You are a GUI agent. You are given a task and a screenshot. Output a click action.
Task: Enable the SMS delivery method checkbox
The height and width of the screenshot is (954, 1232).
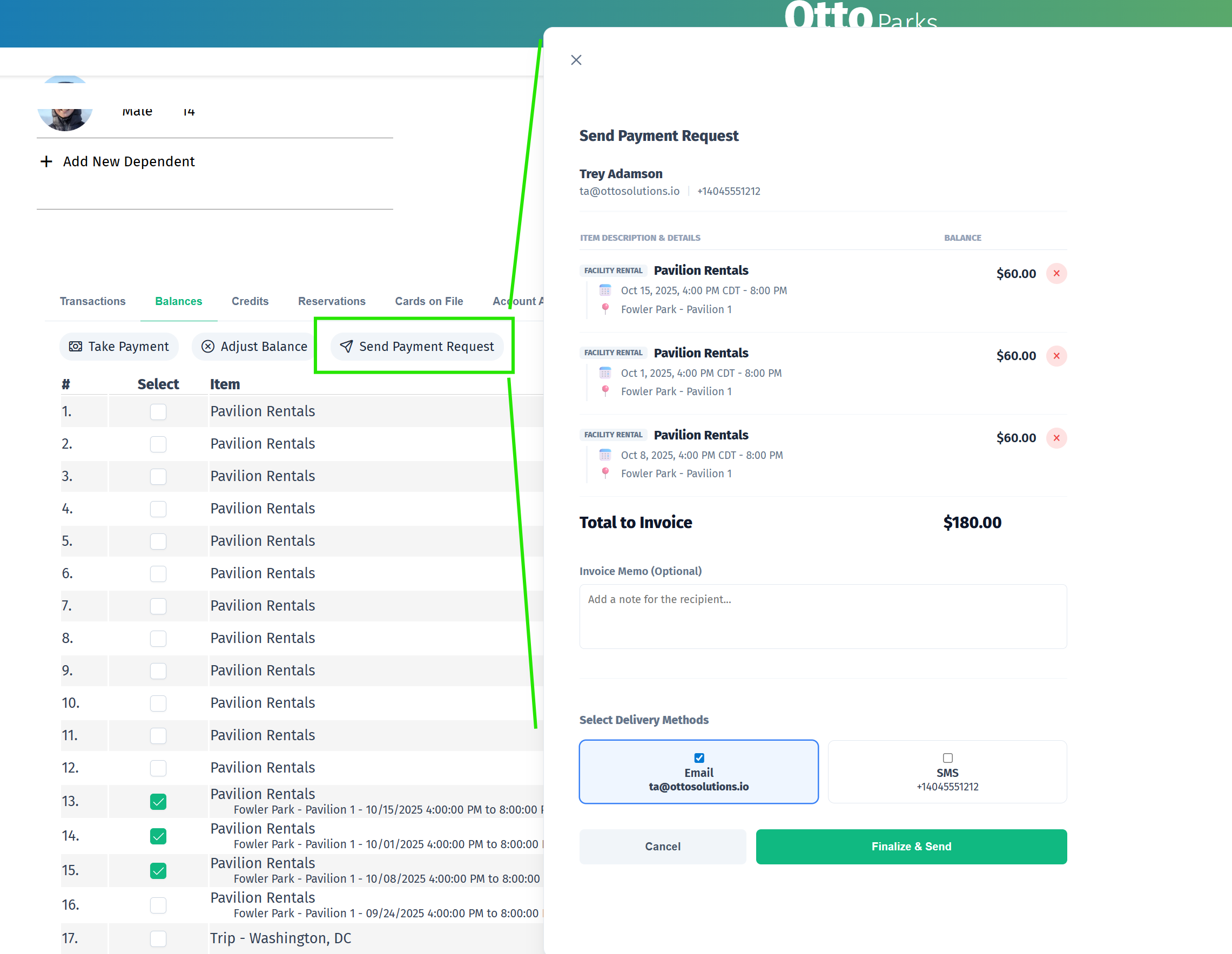pos(947,758)
